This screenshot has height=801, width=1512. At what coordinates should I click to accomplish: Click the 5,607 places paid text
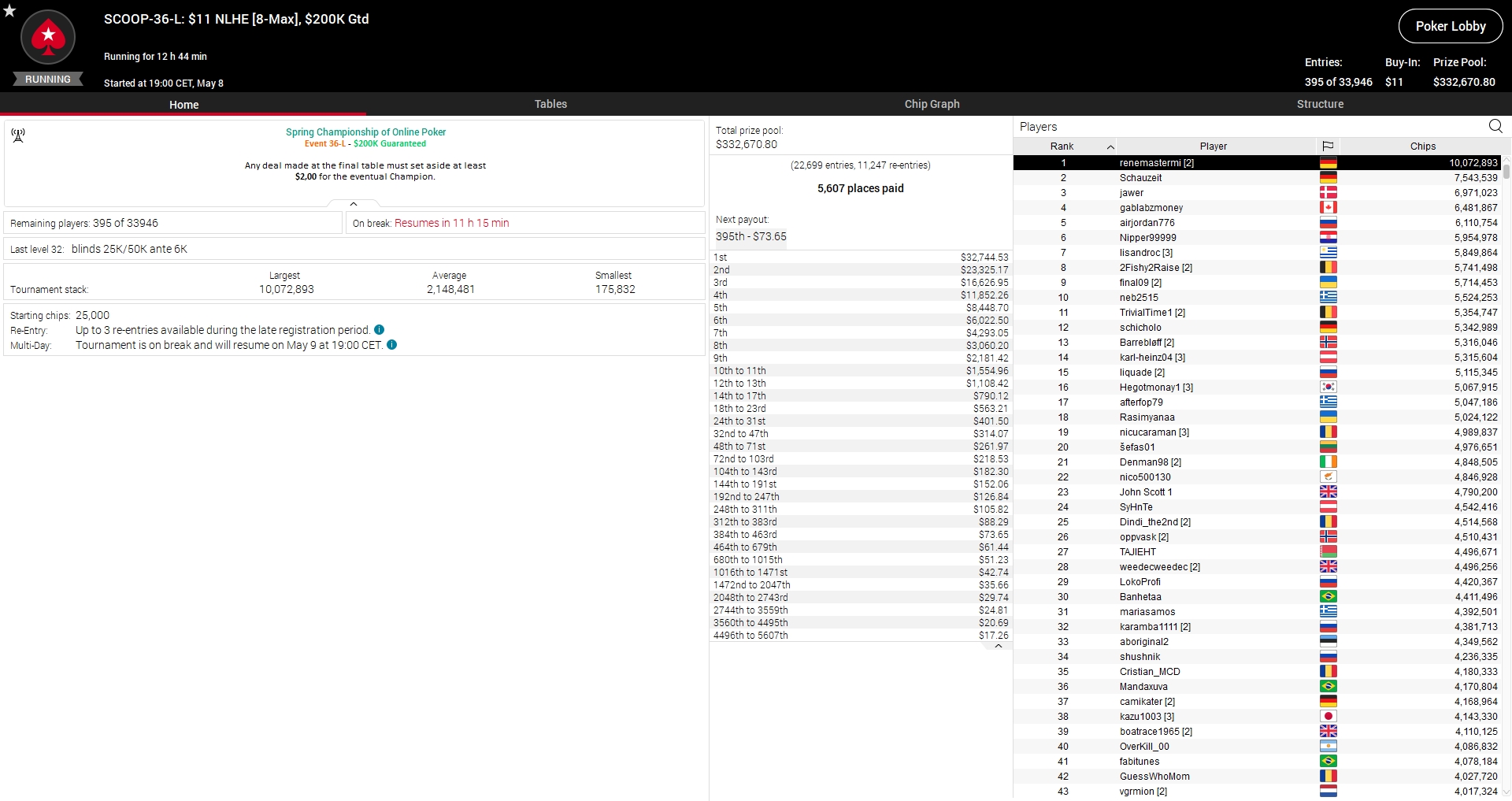coord(861,188)
